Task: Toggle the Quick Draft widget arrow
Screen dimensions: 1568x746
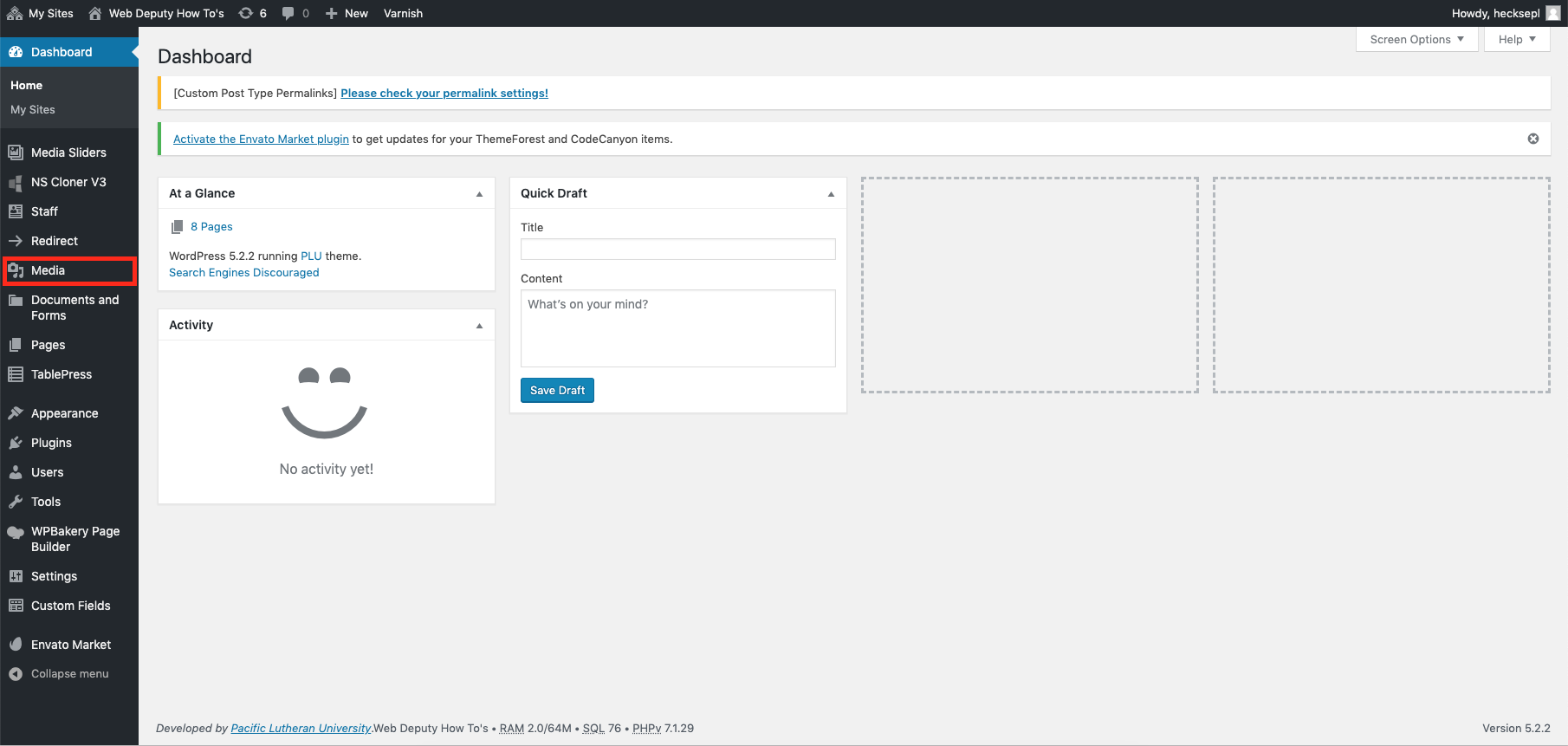Action: tap(831, 194)
